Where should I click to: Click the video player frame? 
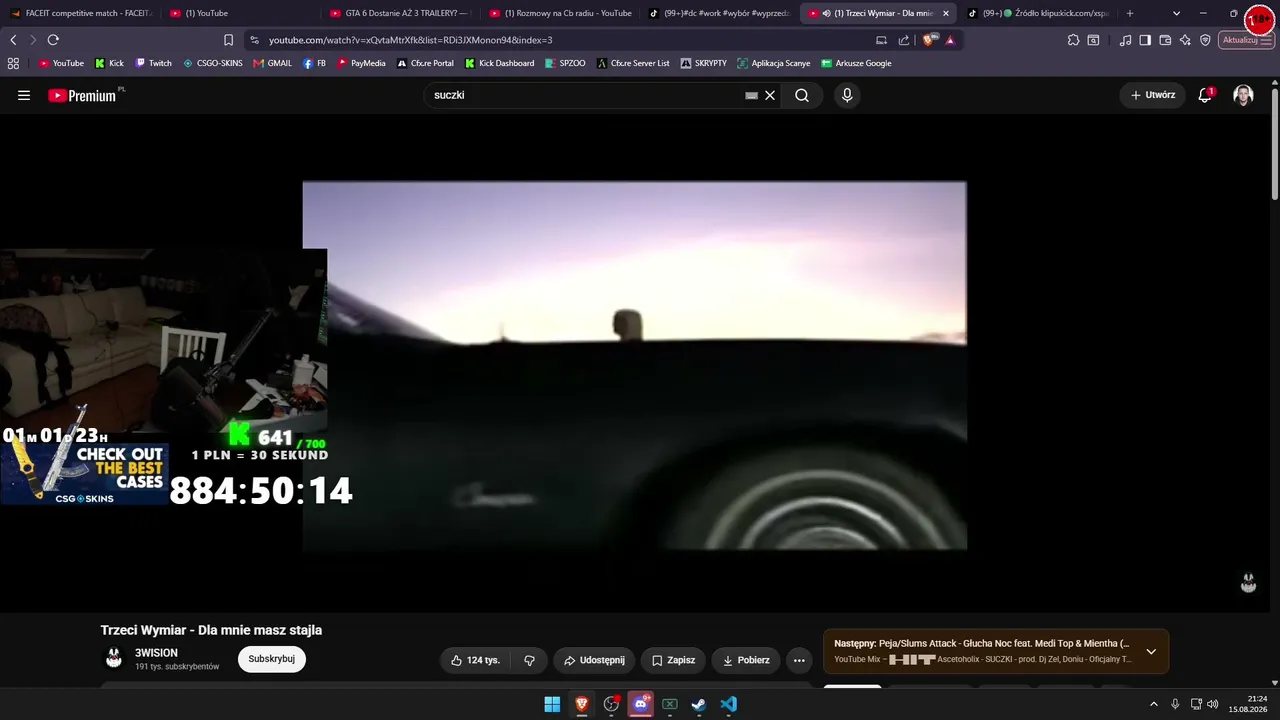point(635,365)
